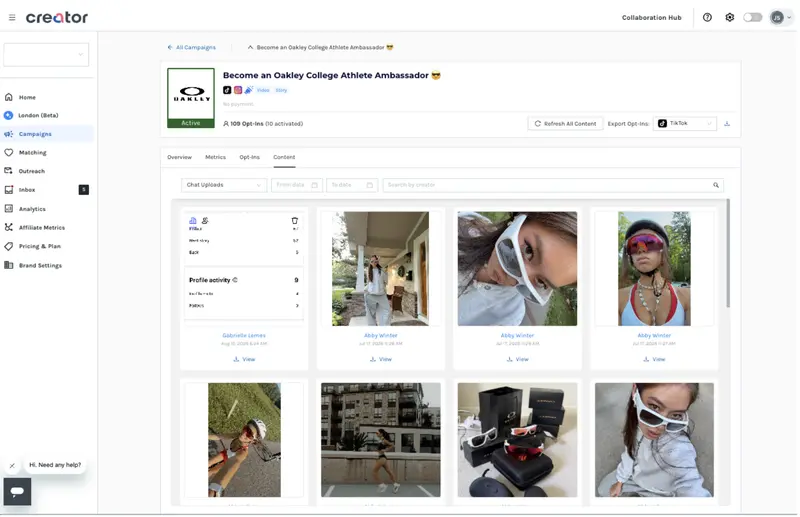This screenshot has width=800, height=517.
Task: Open Collaboration Hub
Action: coord(652,17)
